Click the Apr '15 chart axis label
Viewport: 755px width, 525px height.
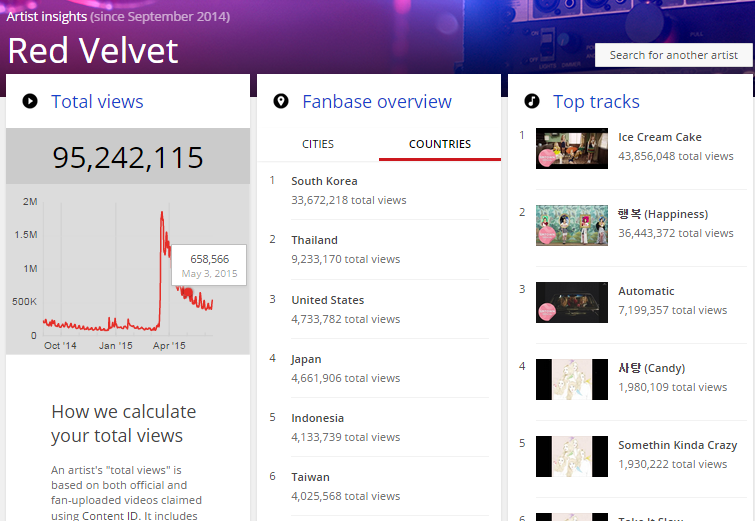click(169, 346)
